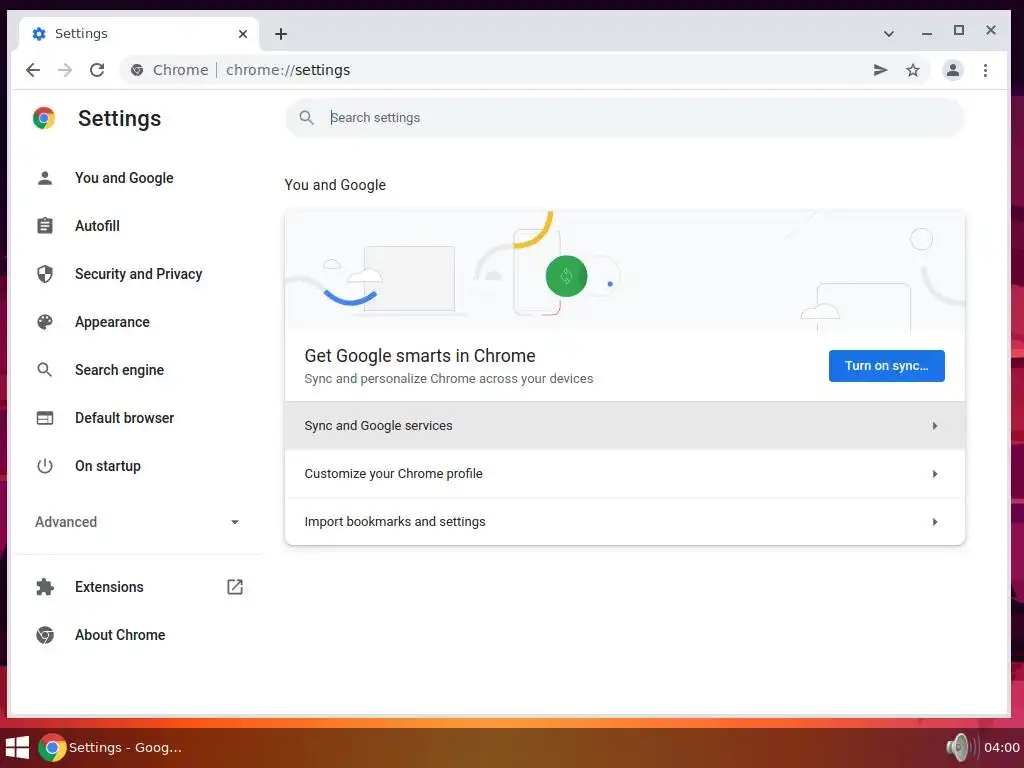Open Extensions page
The width and height of the screenshot is (1024, 768).
pyautogui.click(x=109, y=587)
